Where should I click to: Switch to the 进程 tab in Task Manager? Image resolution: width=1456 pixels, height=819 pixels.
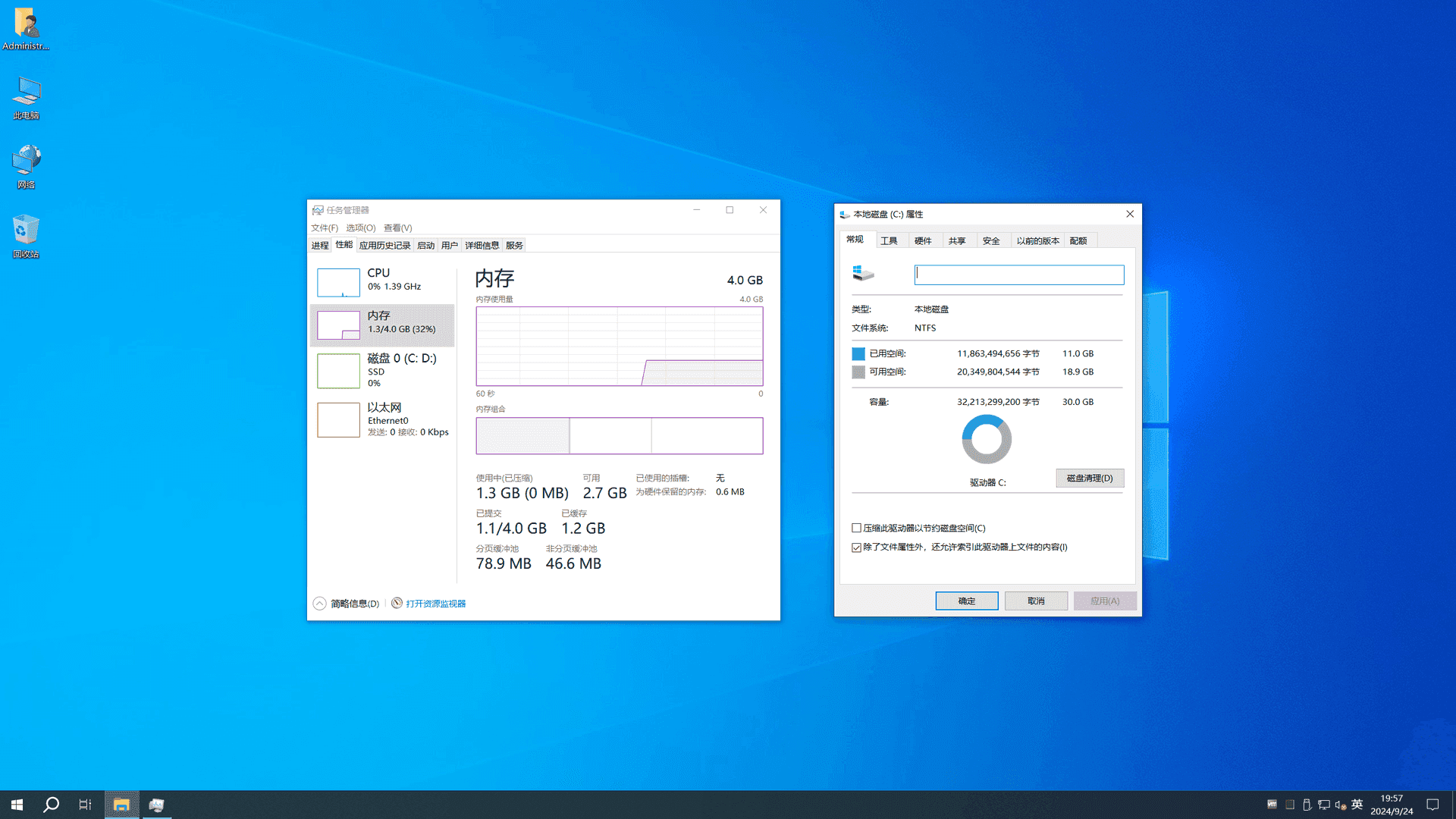coord(320,244)
